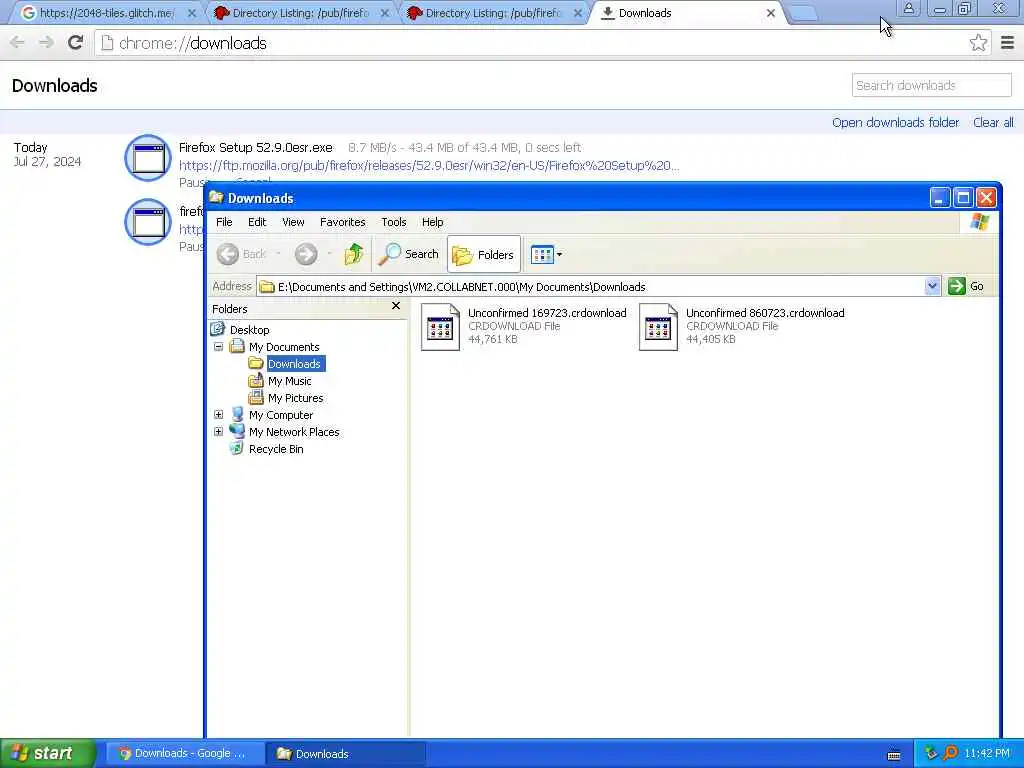Open the Tools menu in Explorer
Screen dimensions: 1024x768
pos(393,222)
